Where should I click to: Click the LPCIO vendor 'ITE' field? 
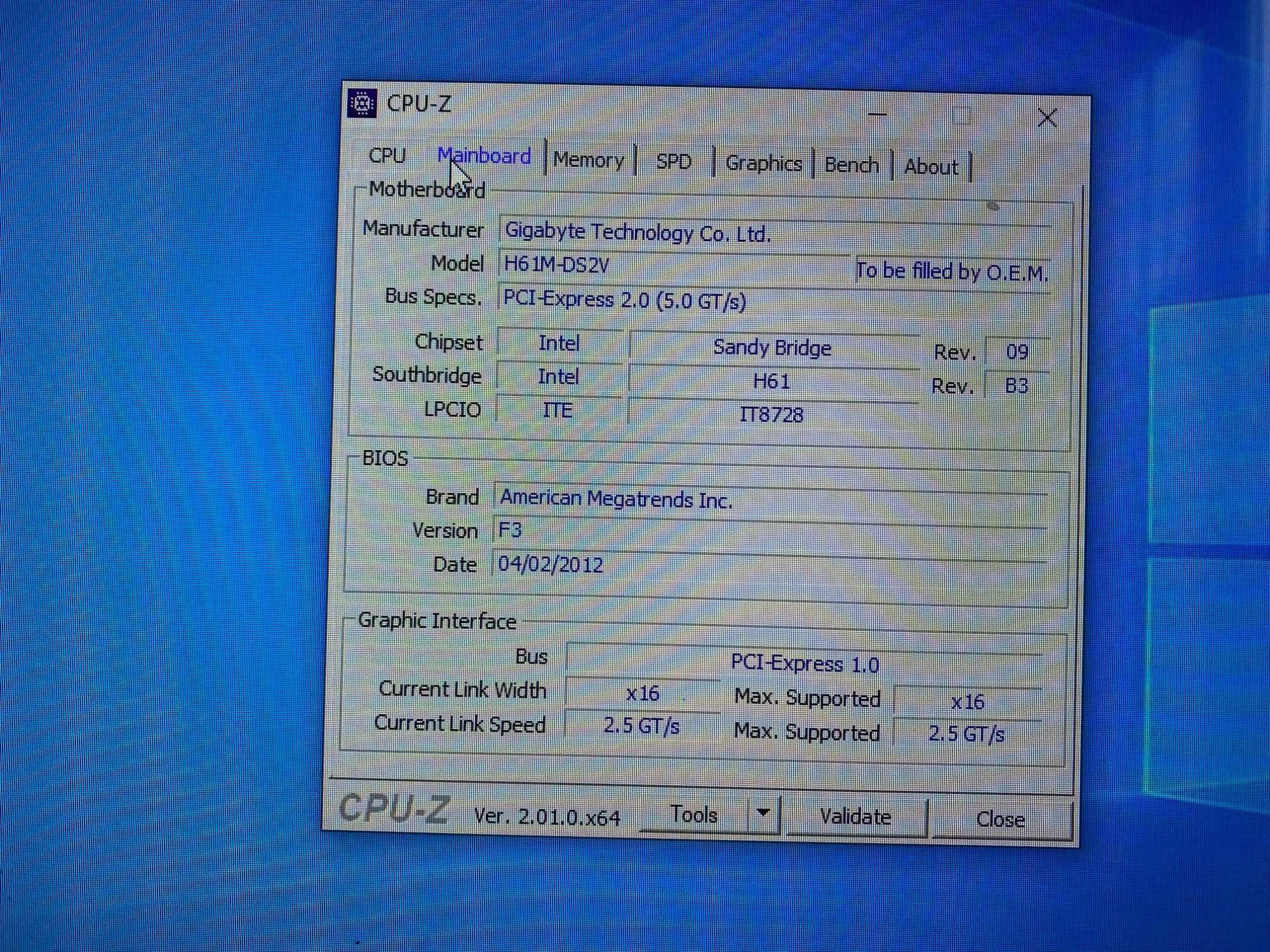click(x=558, y=411)
